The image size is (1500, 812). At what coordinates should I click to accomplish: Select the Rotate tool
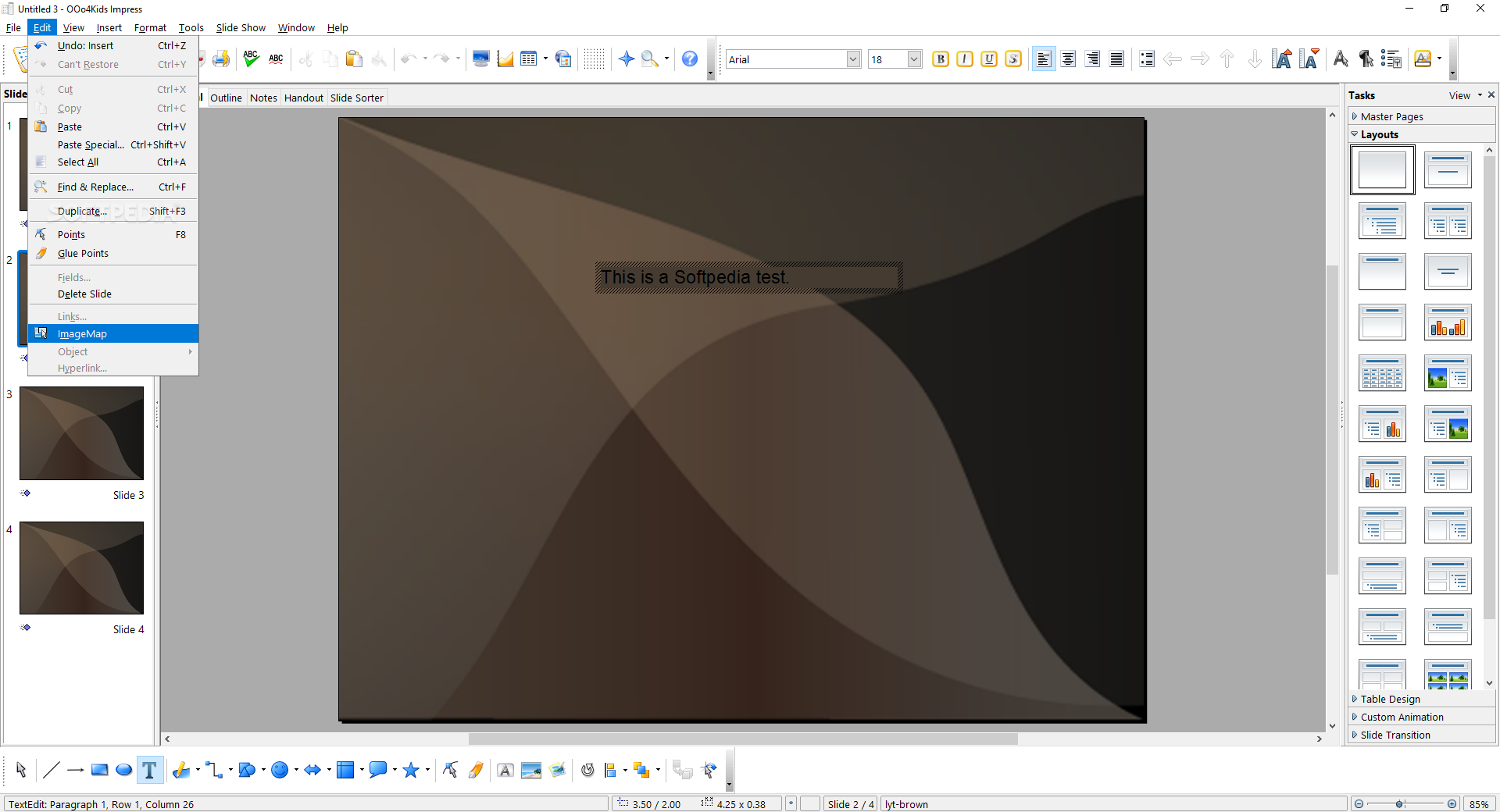pos(587,771)
